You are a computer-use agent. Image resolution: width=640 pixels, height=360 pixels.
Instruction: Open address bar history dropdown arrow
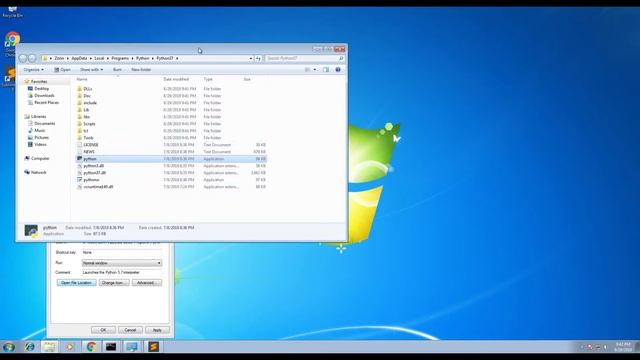(251, 58)
